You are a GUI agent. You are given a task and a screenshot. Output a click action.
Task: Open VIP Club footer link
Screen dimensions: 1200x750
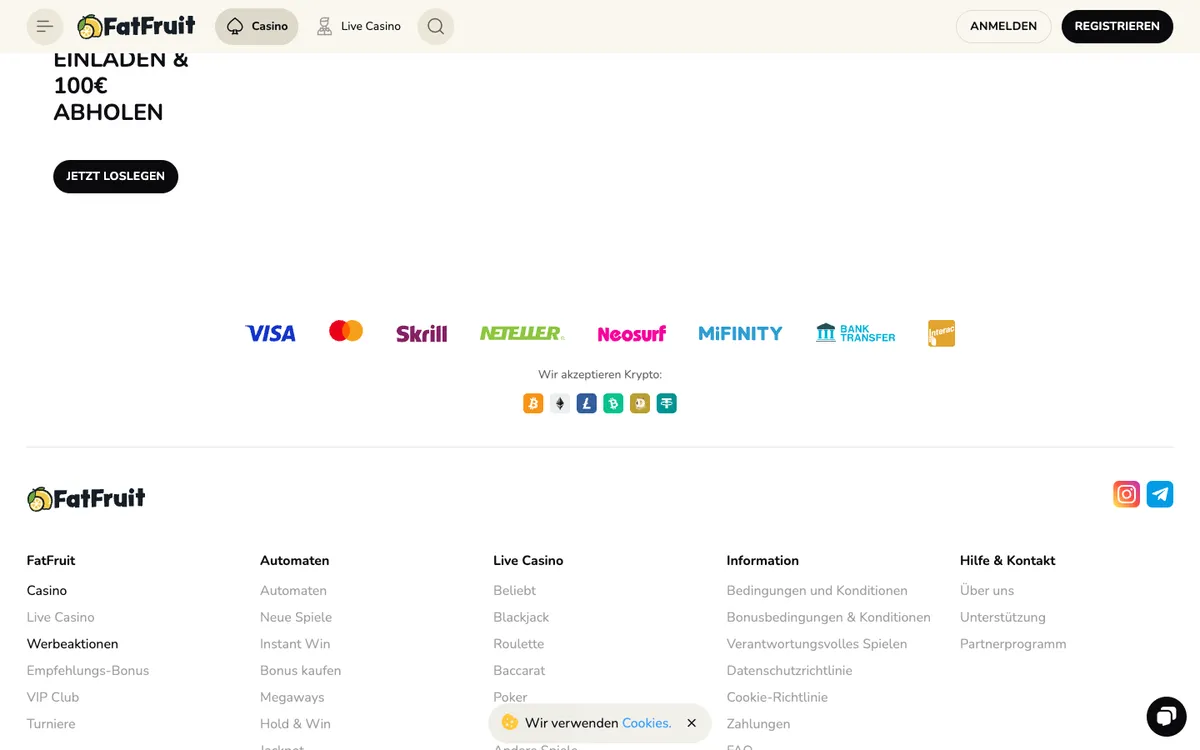(x=53, y=697)
